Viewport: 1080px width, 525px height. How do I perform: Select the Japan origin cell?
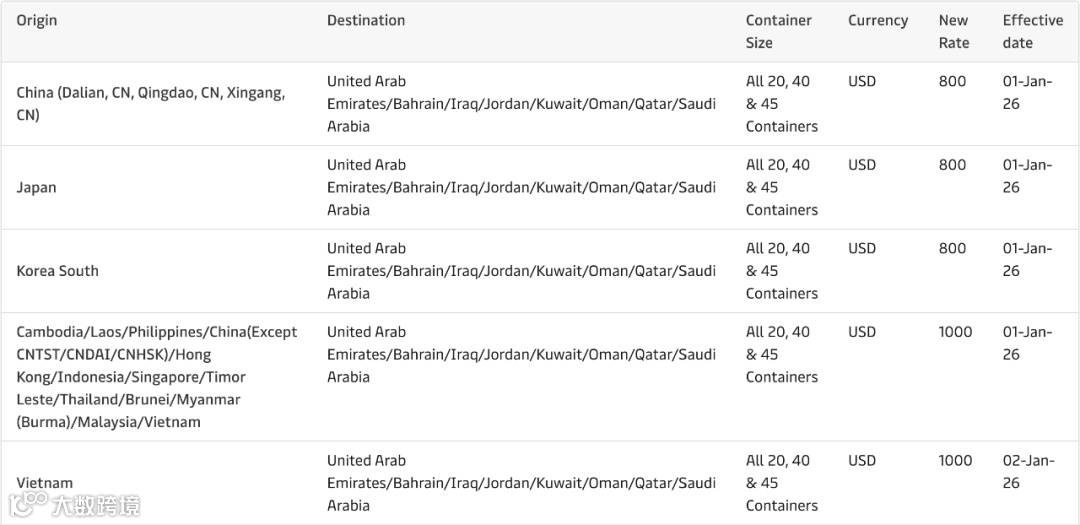coord(36,187)
